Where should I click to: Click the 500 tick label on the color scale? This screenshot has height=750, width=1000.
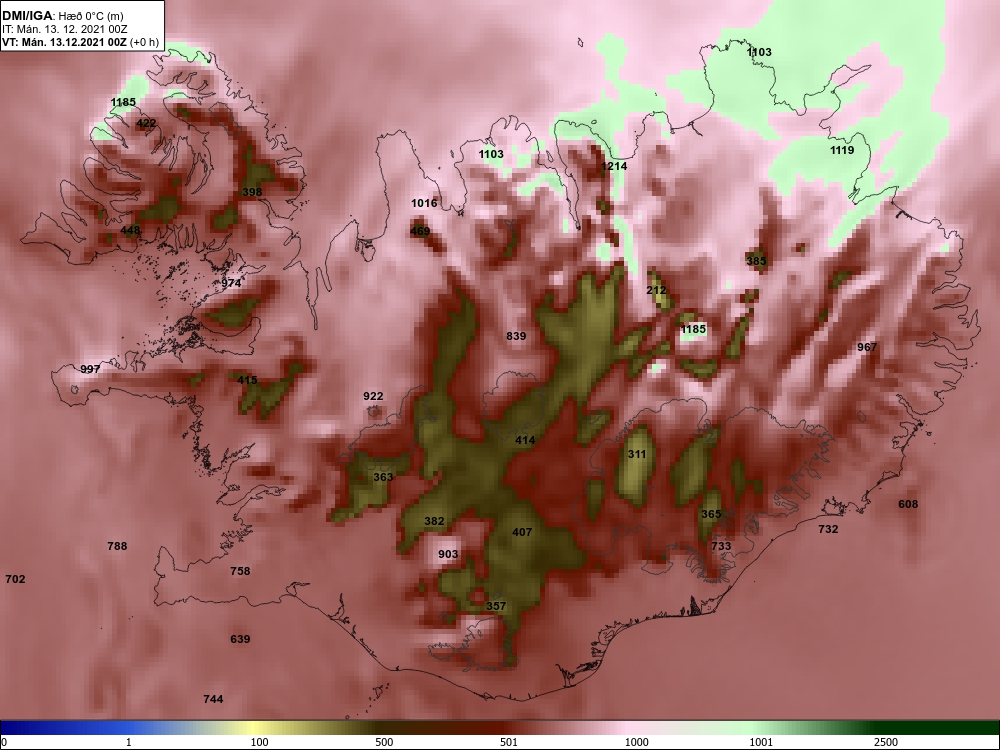click(384, 742)
